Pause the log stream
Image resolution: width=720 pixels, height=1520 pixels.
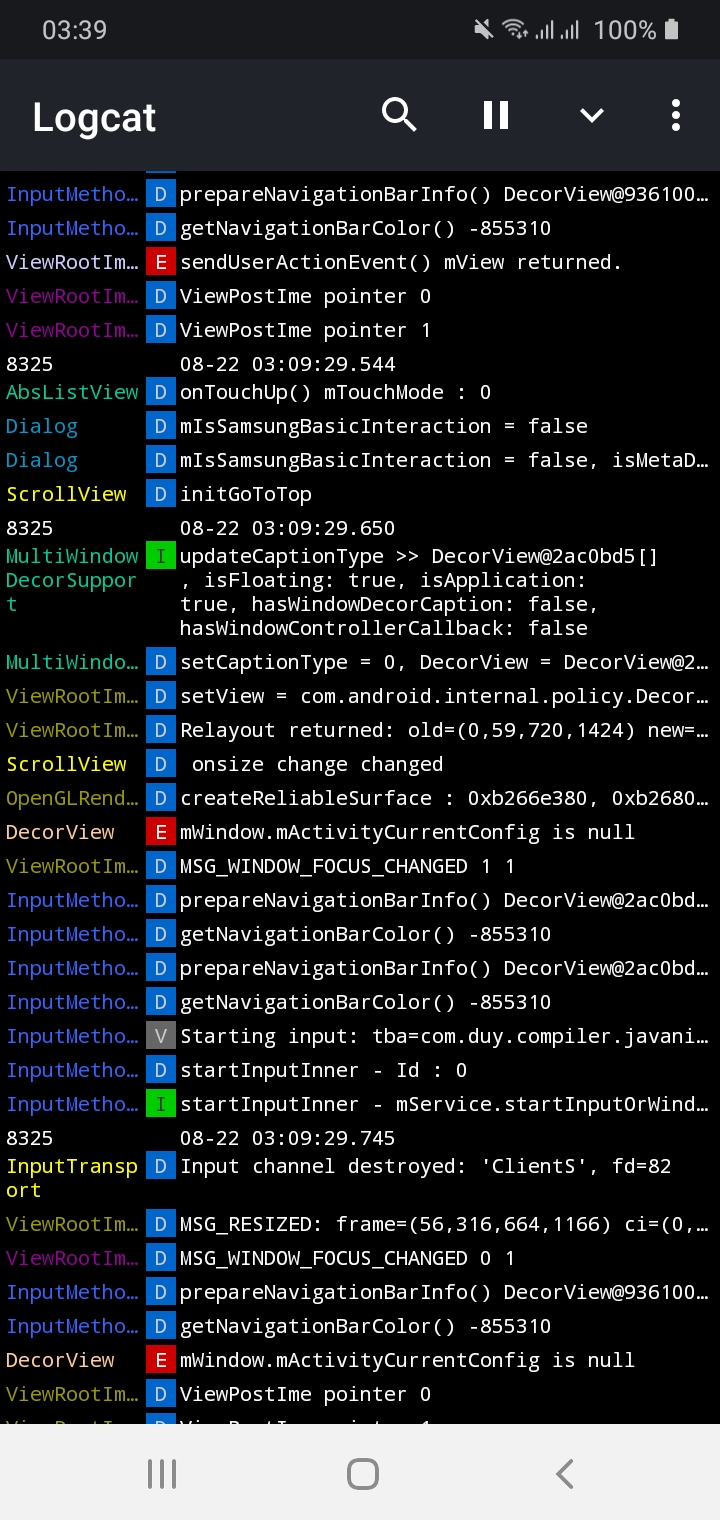[x=495, y=115]
